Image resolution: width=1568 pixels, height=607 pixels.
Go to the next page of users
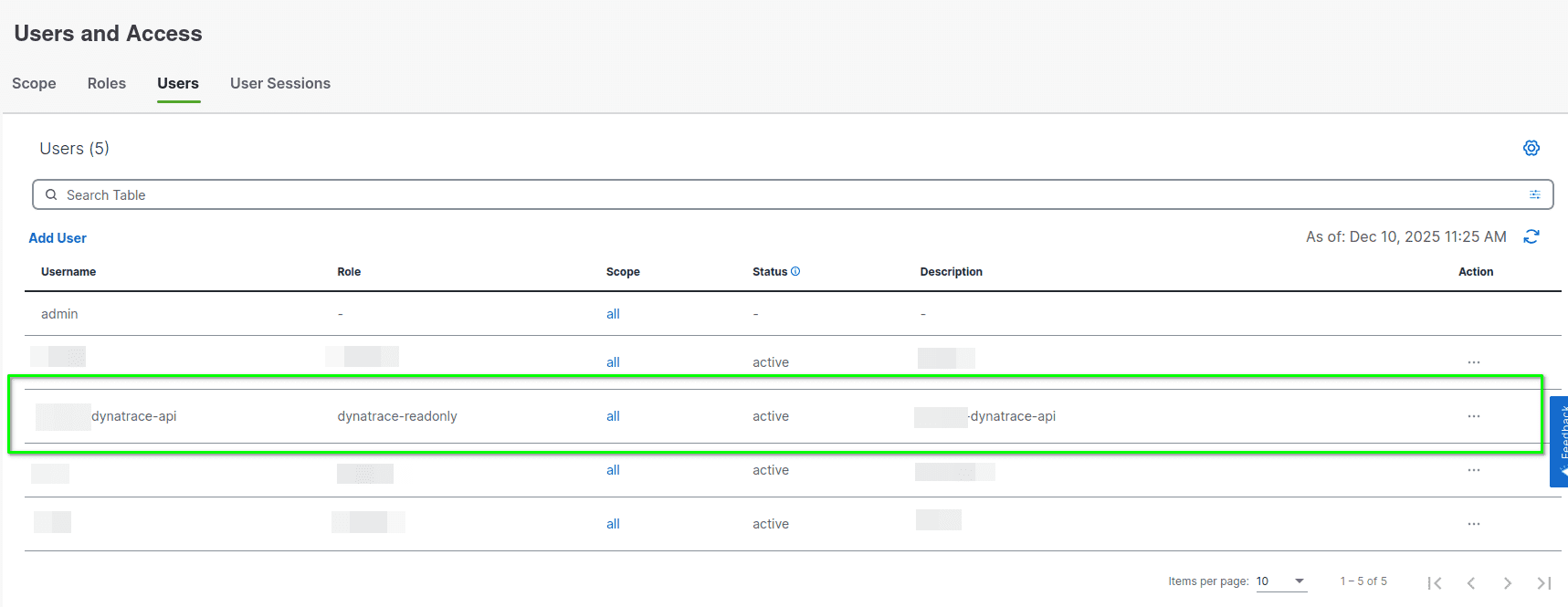point(1507,582)
